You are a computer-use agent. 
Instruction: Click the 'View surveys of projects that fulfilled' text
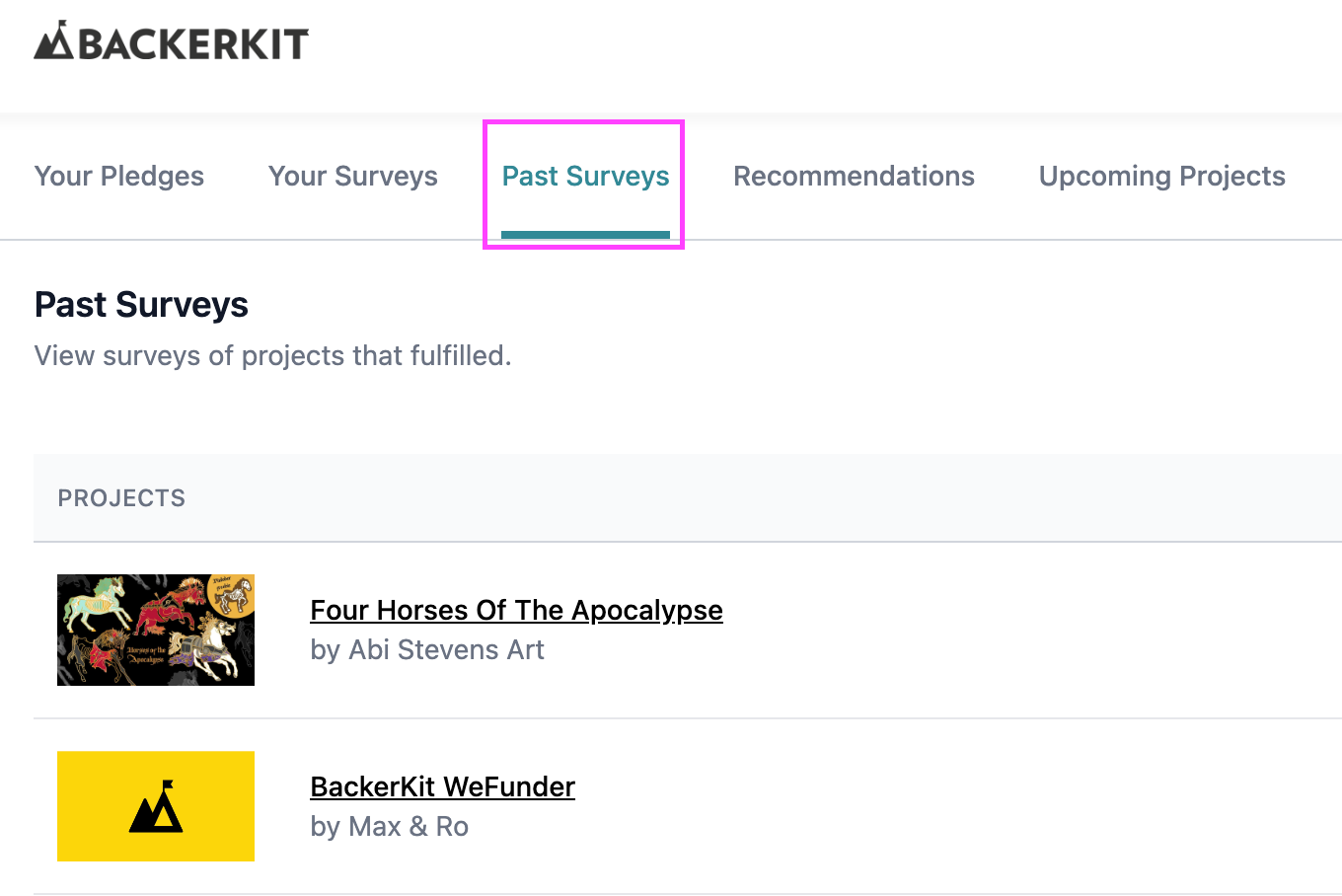[272, 355]
